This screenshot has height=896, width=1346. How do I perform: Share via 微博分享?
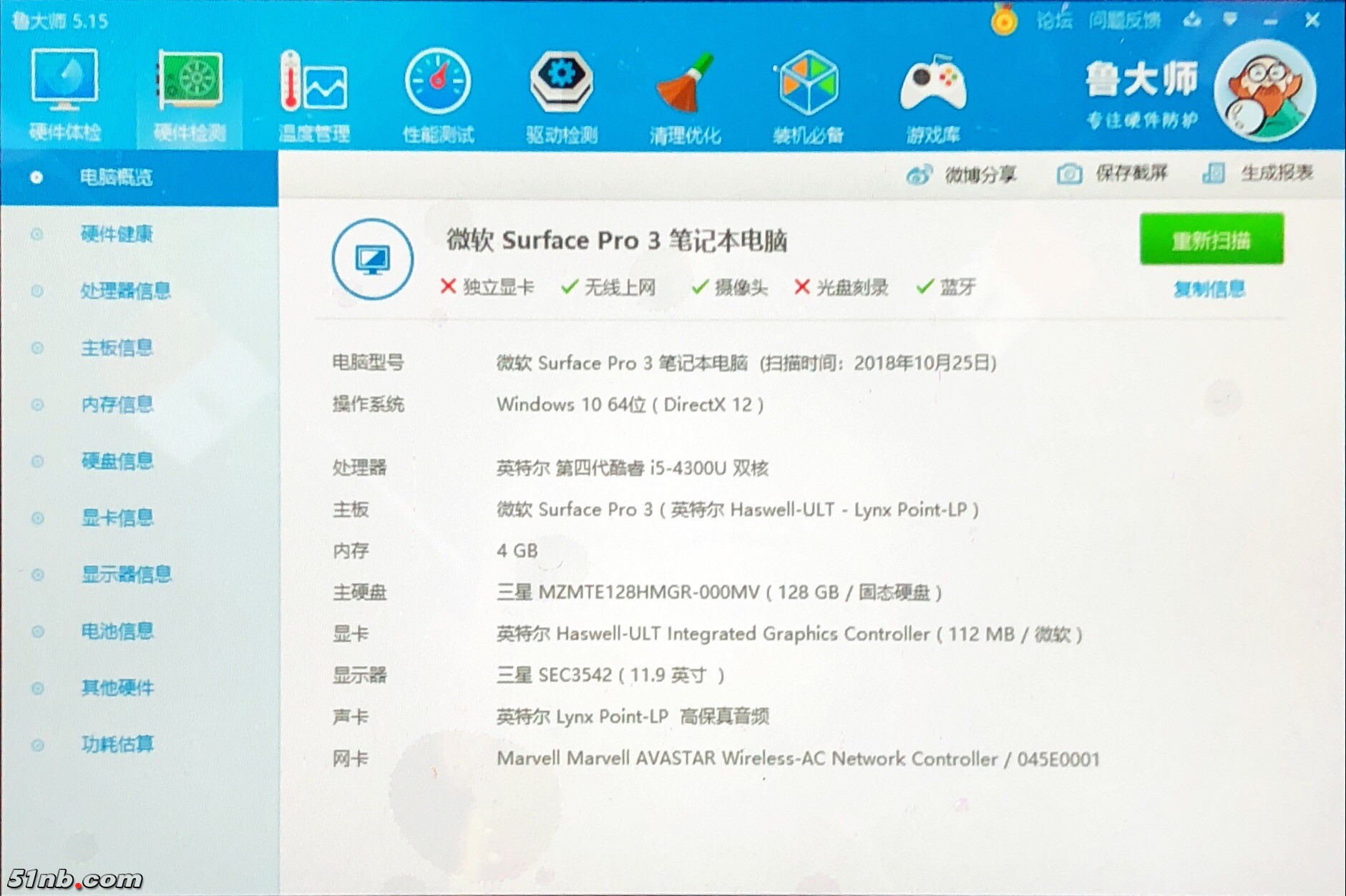point(961,174)
